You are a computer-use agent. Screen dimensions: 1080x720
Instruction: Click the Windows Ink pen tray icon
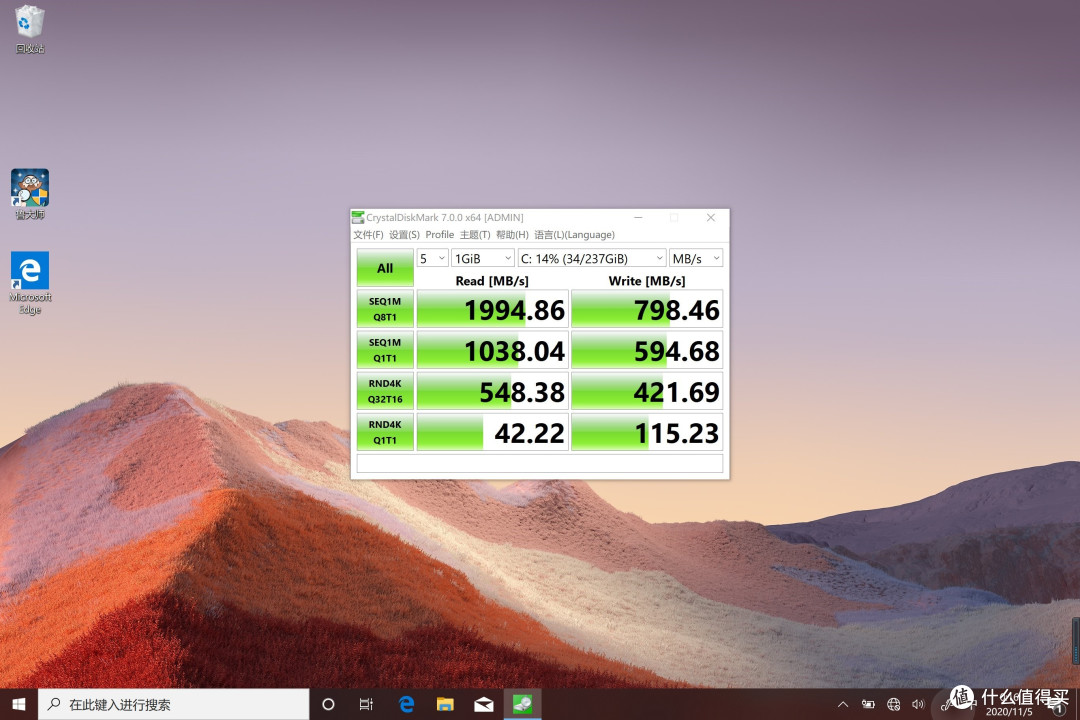point(948,704)
